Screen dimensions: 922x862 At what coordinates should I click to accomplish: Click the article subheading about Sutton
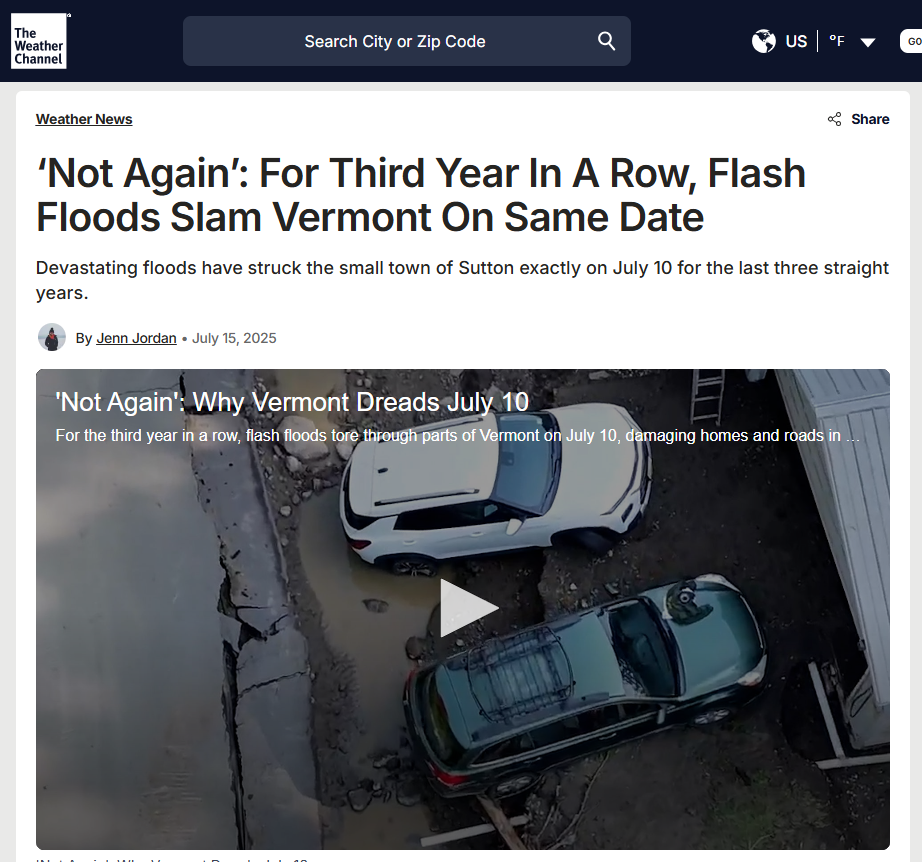[462, 280]
